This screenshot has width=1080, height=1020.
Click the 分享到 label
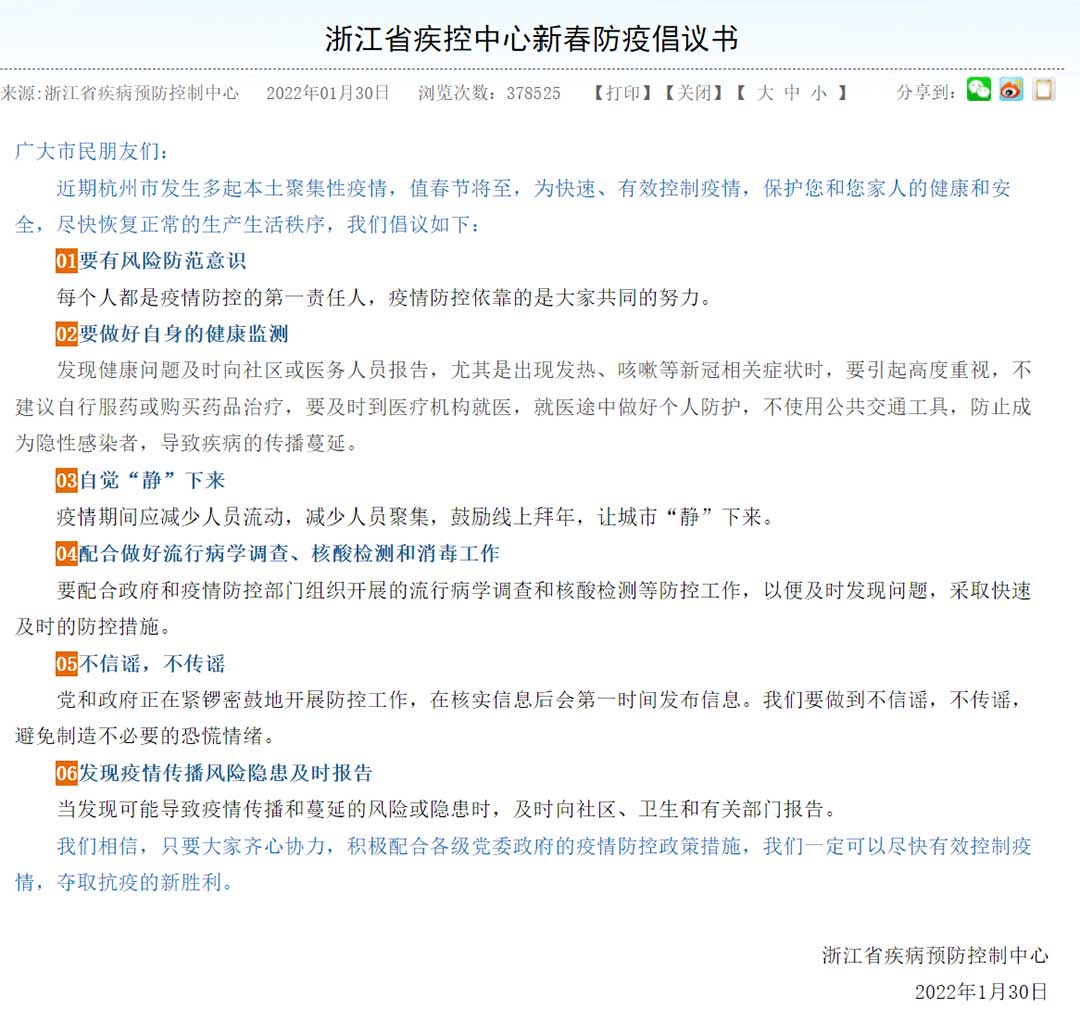point(926,92)
